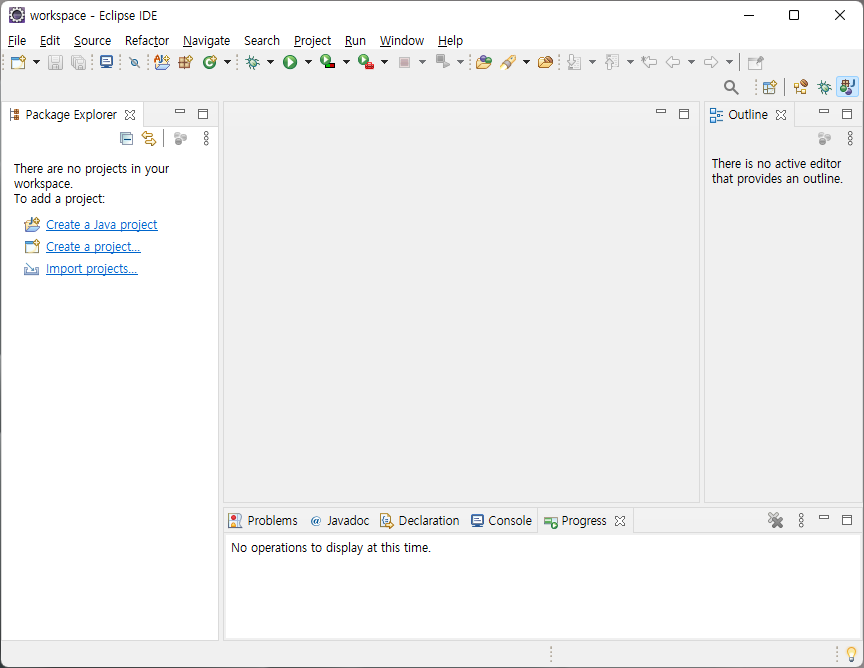
Task: Click the Save All toolbar icon
Action: click(79, 62)
